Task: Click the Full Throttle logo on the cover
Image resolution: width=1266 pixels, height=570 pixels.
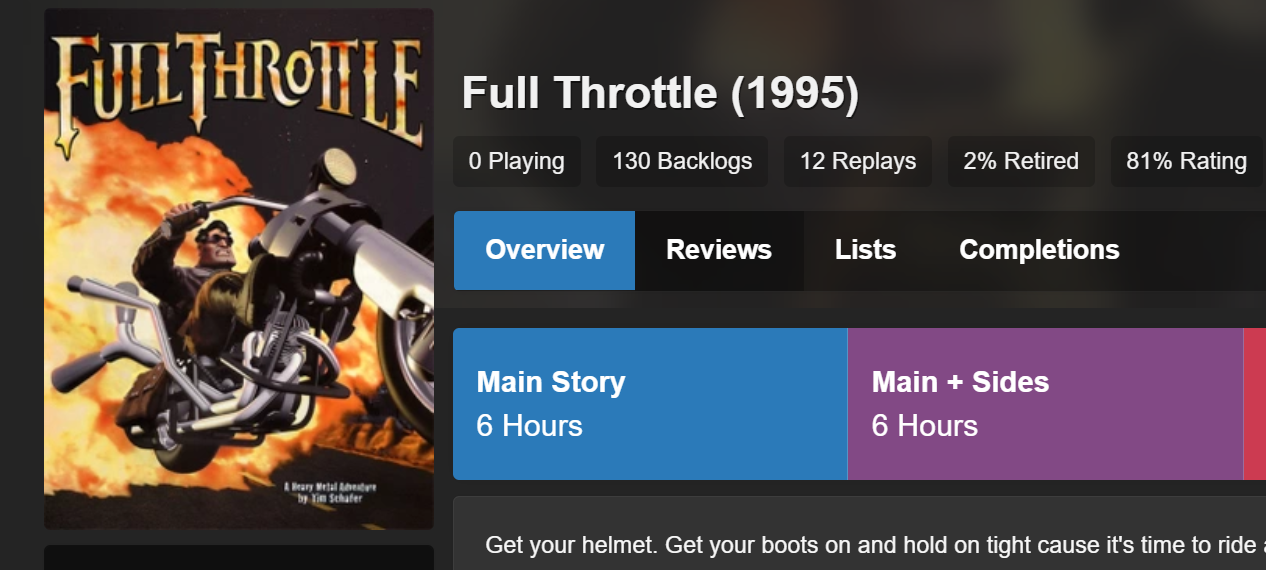Action: point(238,88)
